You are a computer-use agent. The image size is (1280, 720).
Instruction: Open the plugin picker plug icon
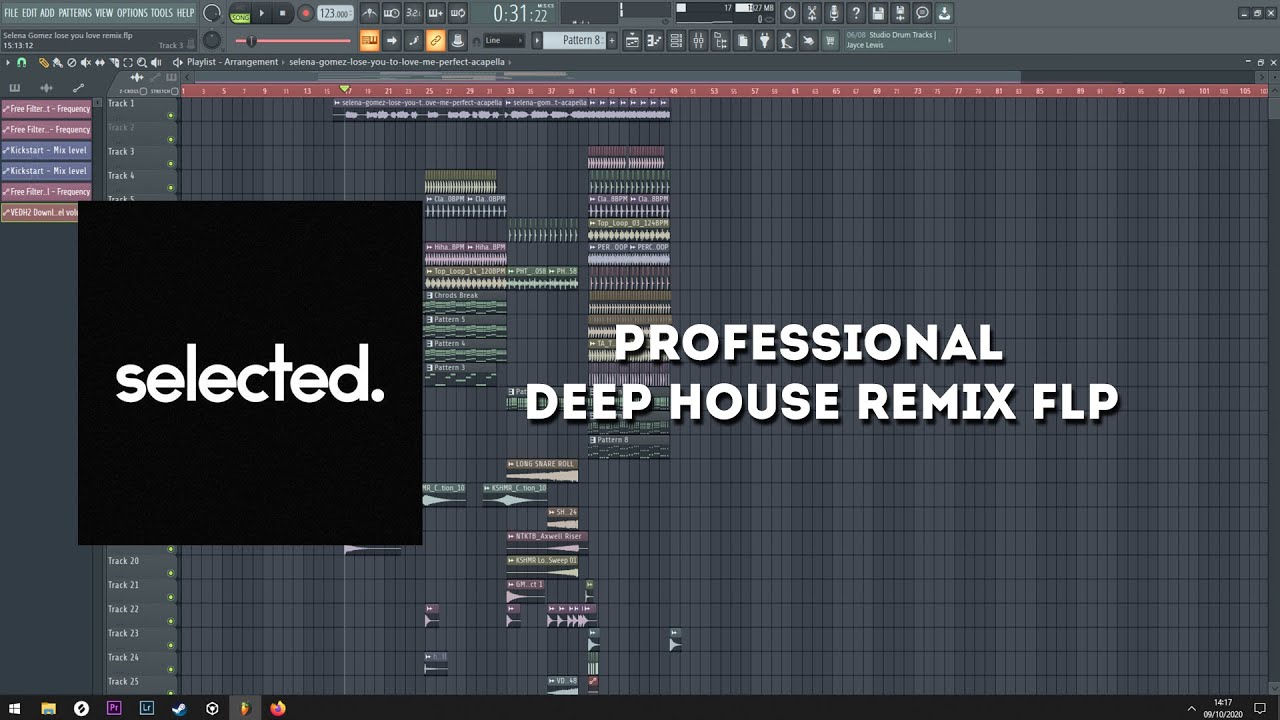(765, 40)
